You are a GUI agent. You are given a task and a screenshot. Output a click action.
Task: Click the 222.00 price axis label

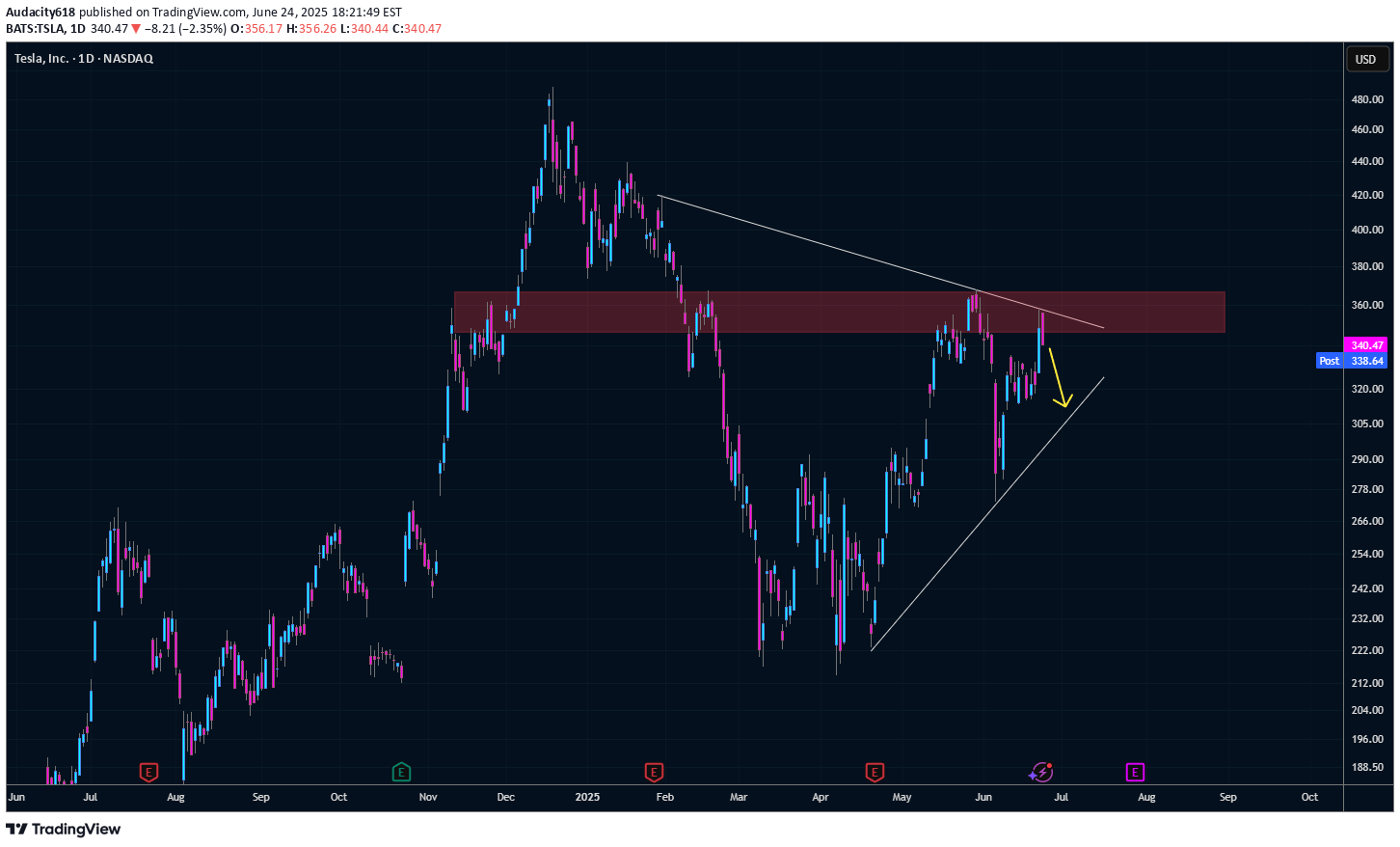(x=1367, y=650)
